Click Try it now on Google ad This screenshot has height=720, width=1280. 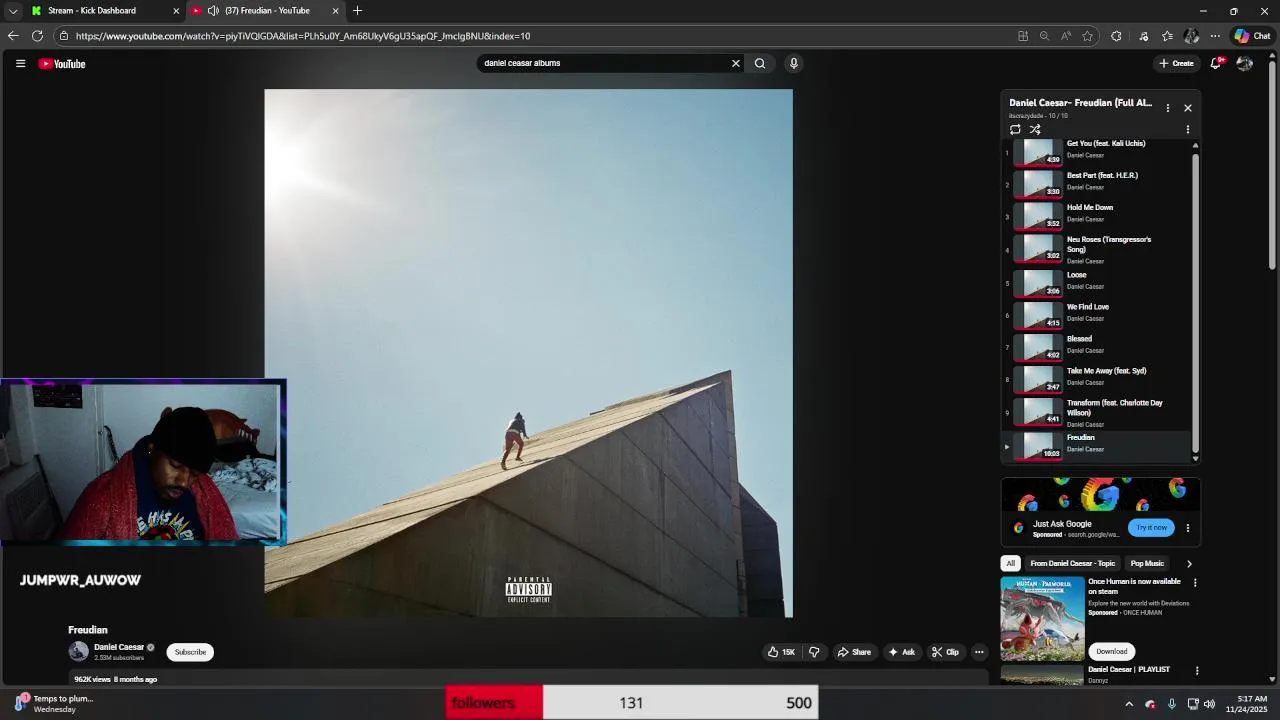1151,527
